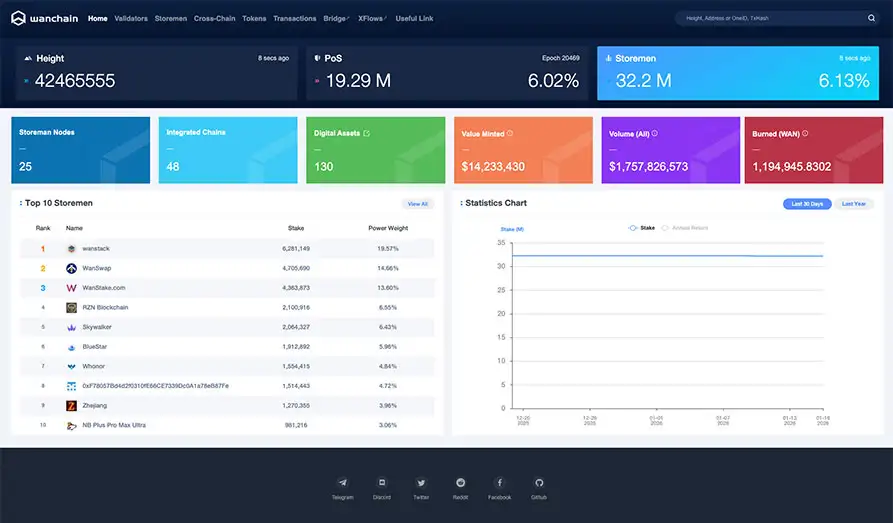
Task: Click the Skywalker crown icon
Action: (x=71, y=328)
